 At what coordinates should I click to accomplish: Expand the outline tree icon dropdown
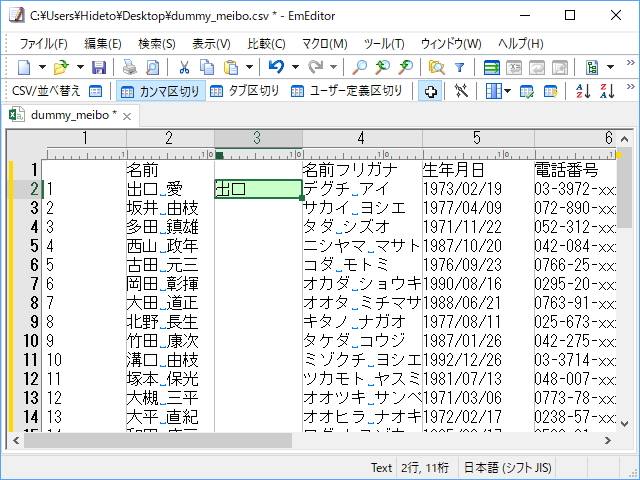pyautogui.click(x=610, y=67)
